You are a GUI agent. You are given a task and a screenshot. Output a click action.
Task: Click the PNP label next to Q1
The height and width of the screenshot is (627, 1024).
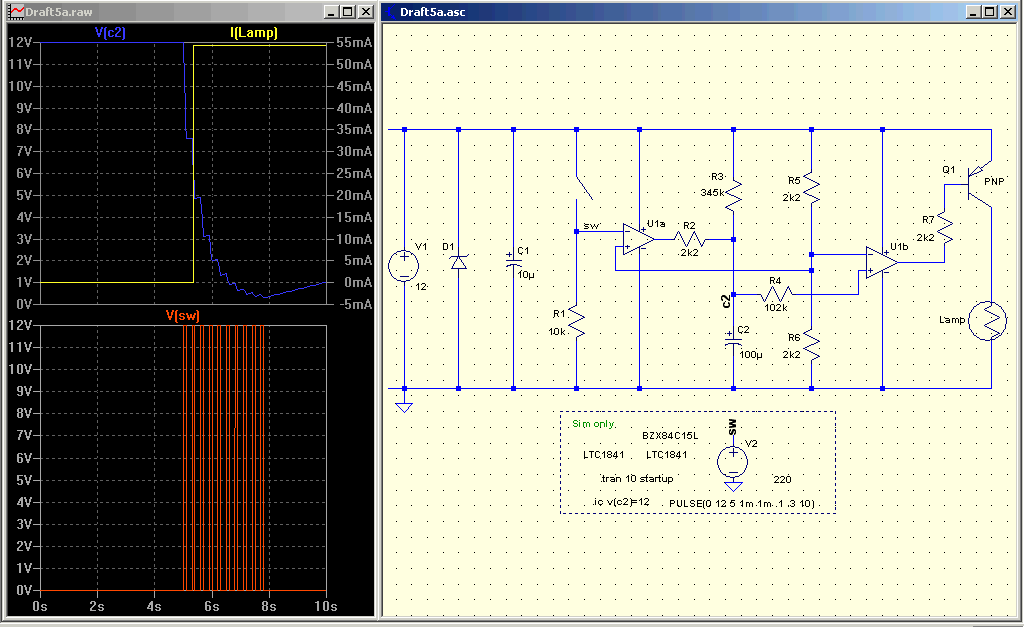pyautogui.click(x=994, y=182)
